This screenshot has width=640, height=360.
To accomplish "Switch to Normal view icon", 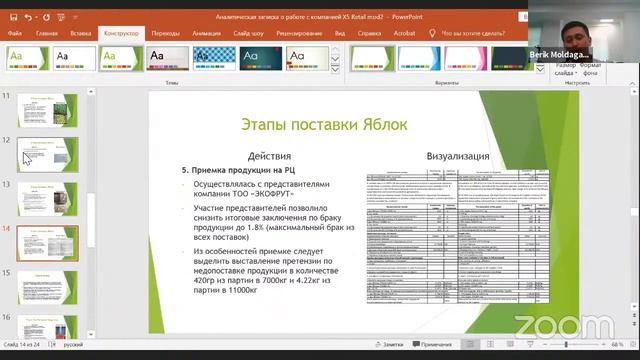I will click(470, 344).
